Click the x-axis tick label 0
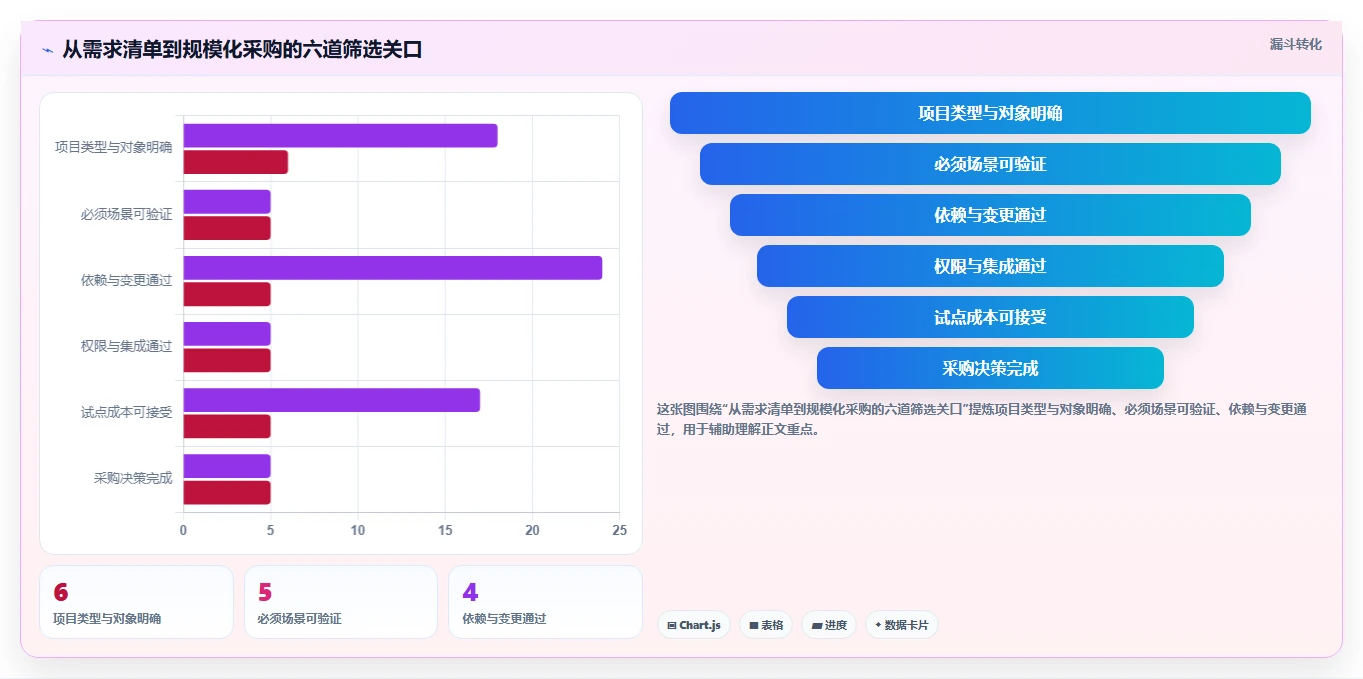 coord(183,530)
